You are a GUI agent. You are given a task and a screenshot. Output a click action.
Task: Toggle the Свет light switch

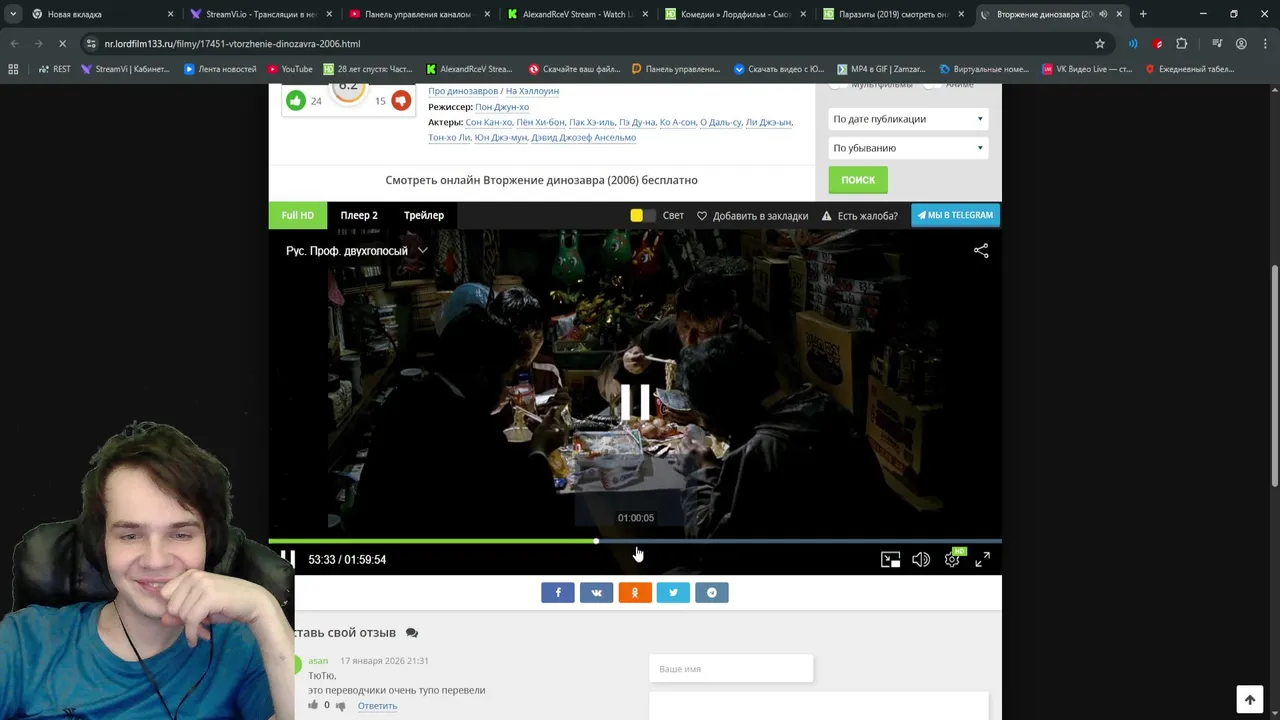point(643,216)
